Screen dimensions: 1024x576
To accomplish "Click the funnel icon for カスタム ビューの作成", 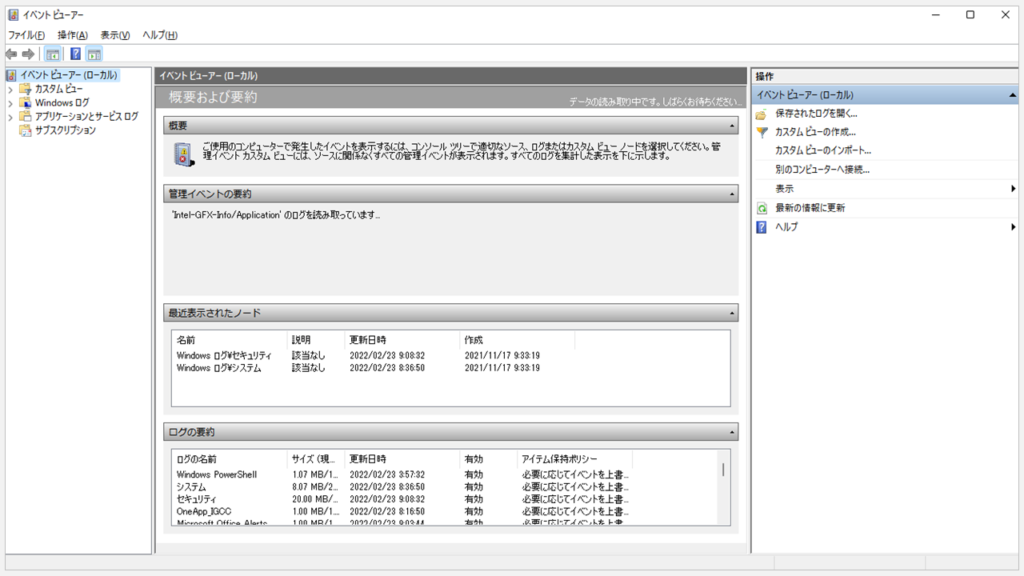I will [762, 132].
